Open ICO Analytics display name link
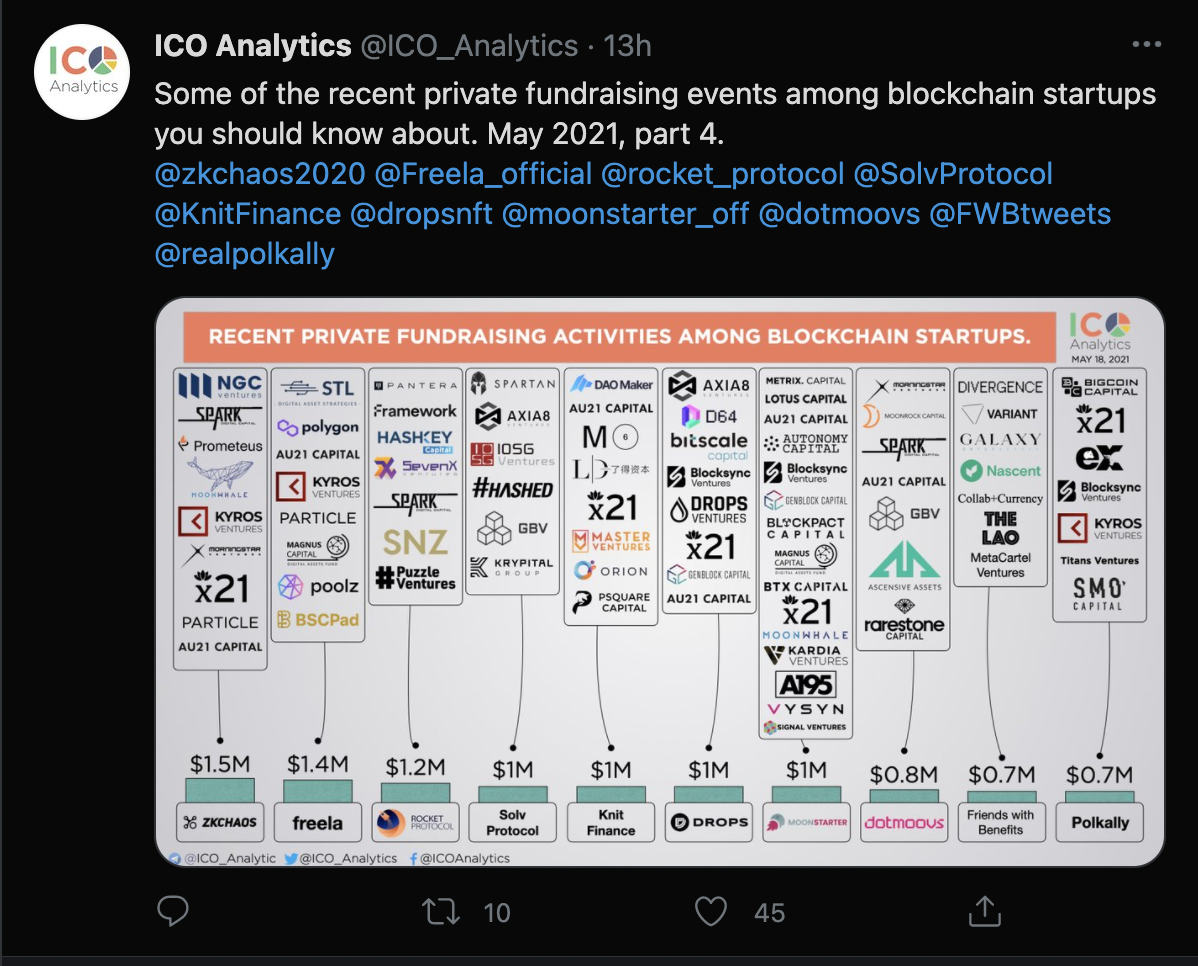The image size is (1198, 966). click(252, 46)
